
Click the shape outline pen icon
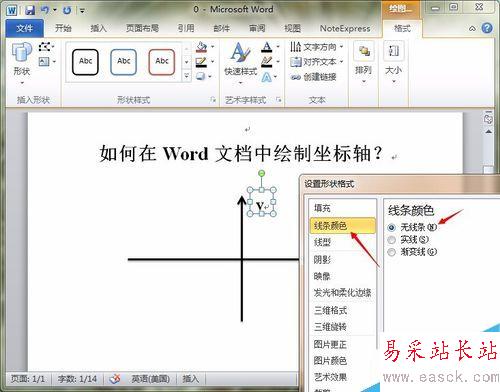(201, 62)
